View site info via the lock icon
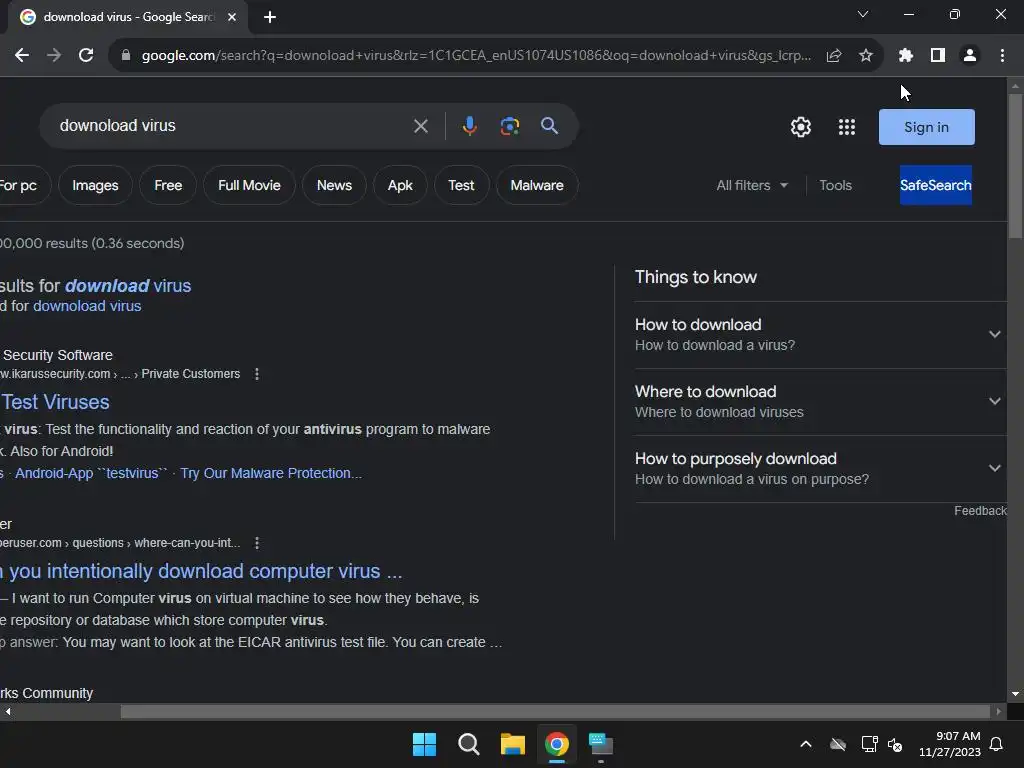 tap(126, 56)
